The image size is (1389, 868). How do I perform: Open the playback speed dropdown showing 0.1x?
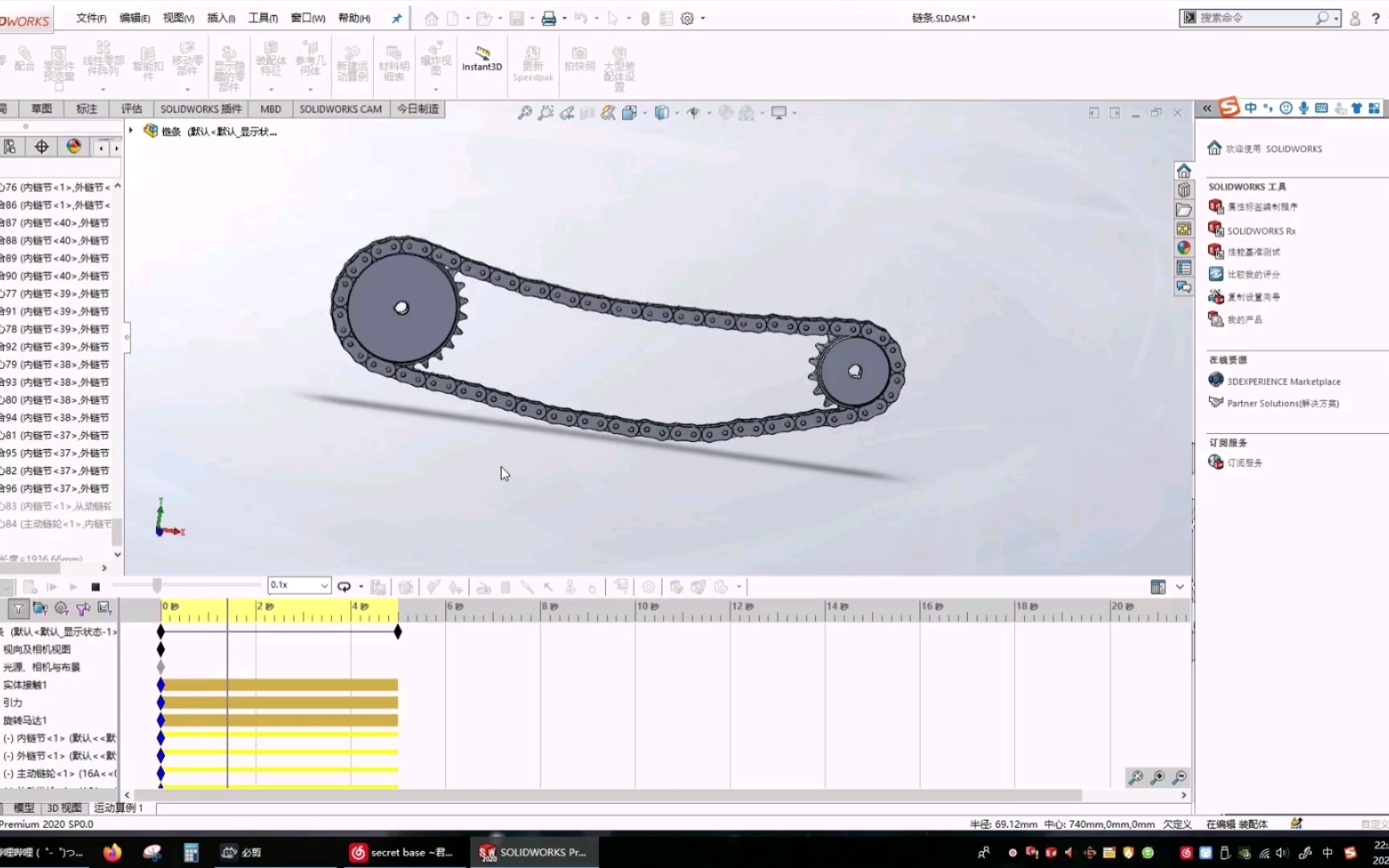(297, 585)
